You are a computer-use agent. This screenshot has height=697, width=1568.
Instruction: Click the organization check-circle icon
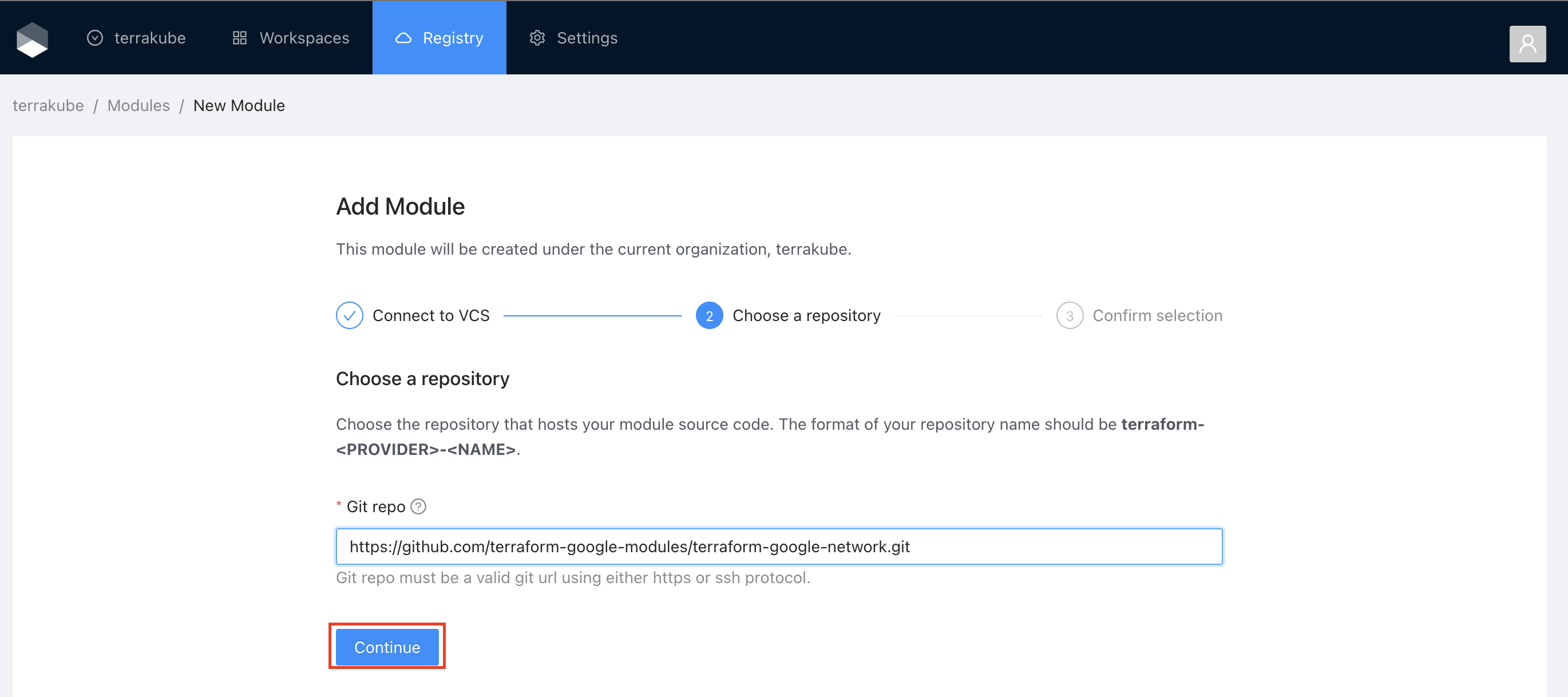95,38
